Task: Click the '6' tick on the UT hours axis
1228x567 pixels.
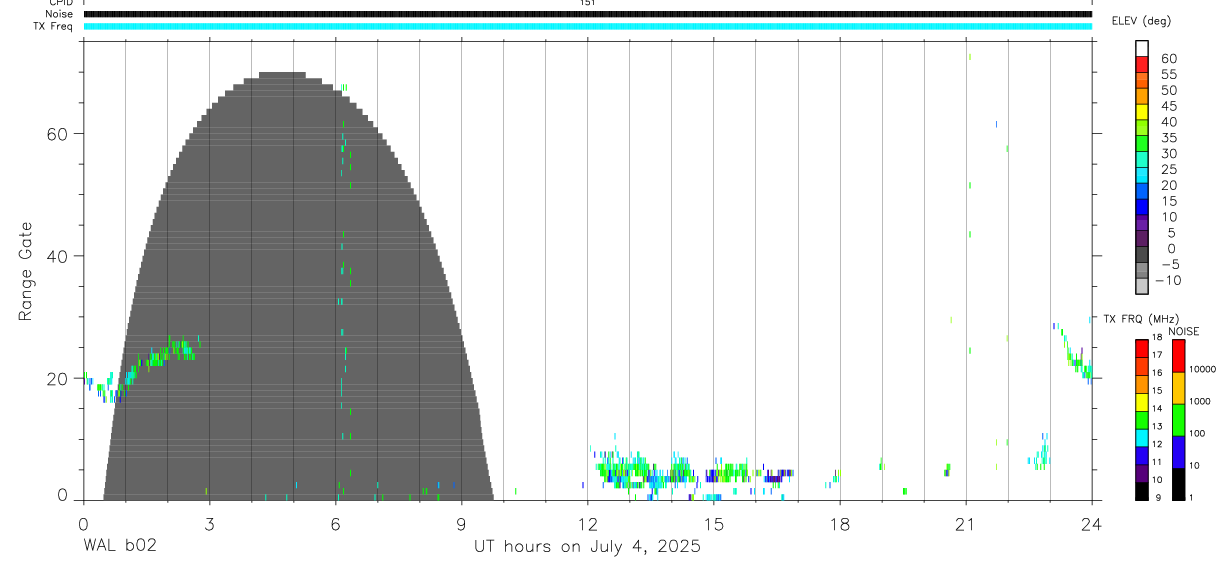Action: [x=335, y=523]
